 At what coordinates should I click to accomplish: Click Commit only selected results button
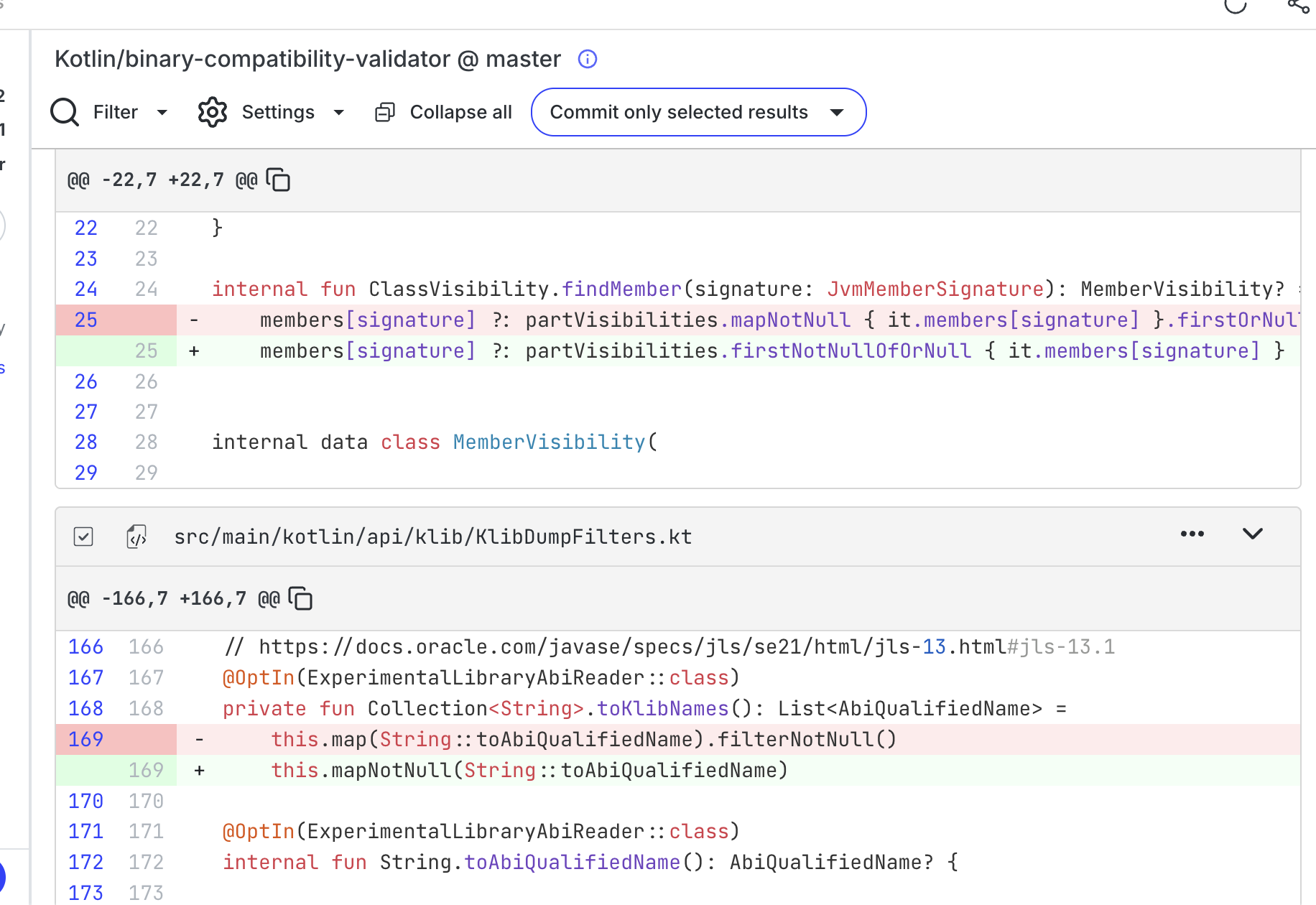click(x=698, y=112)
